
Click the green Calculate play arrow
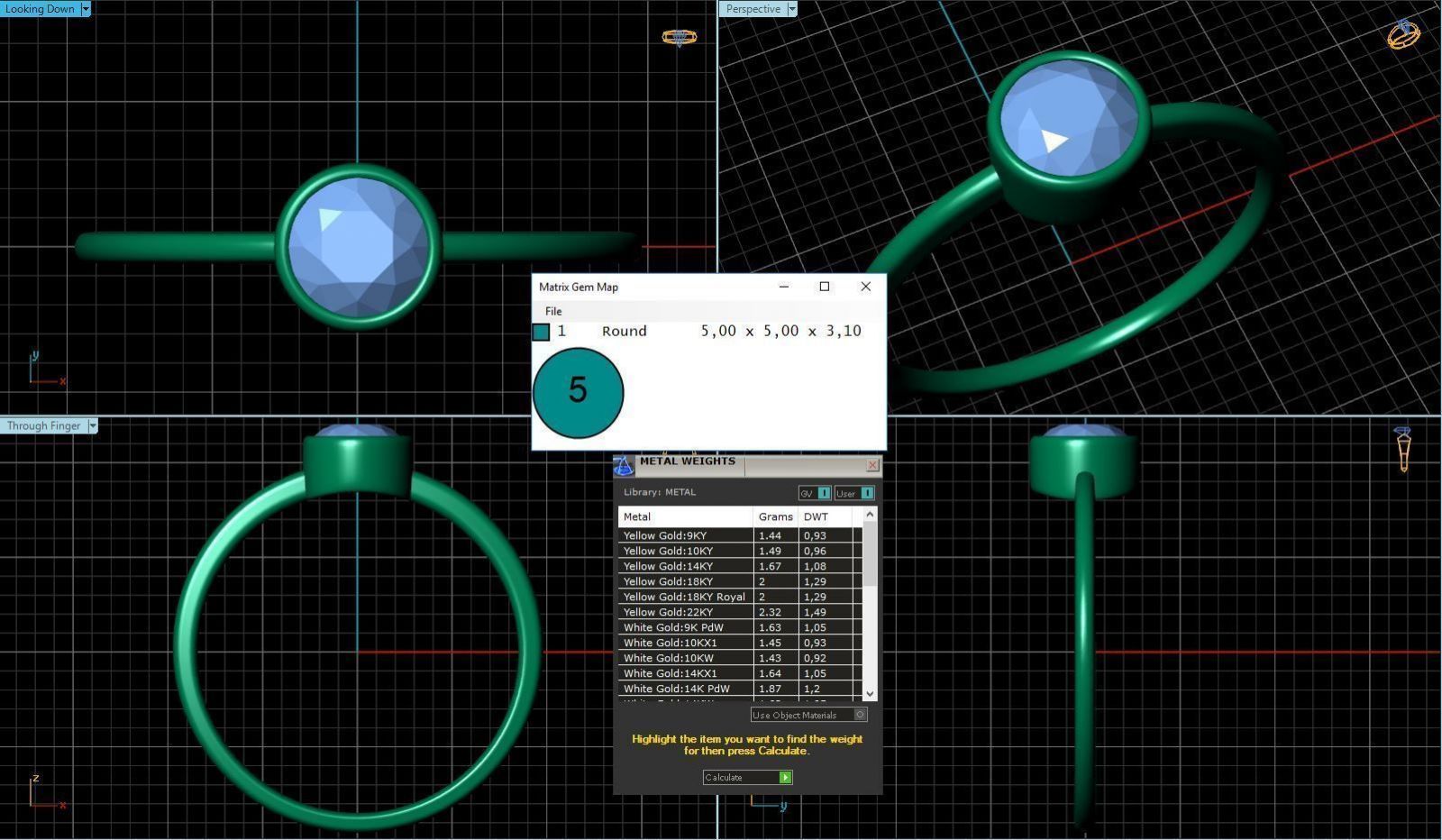(785, 778)
